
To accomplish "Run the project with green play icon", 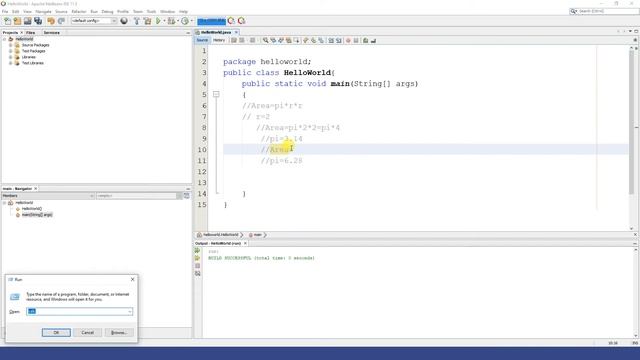I will point(158,21).
